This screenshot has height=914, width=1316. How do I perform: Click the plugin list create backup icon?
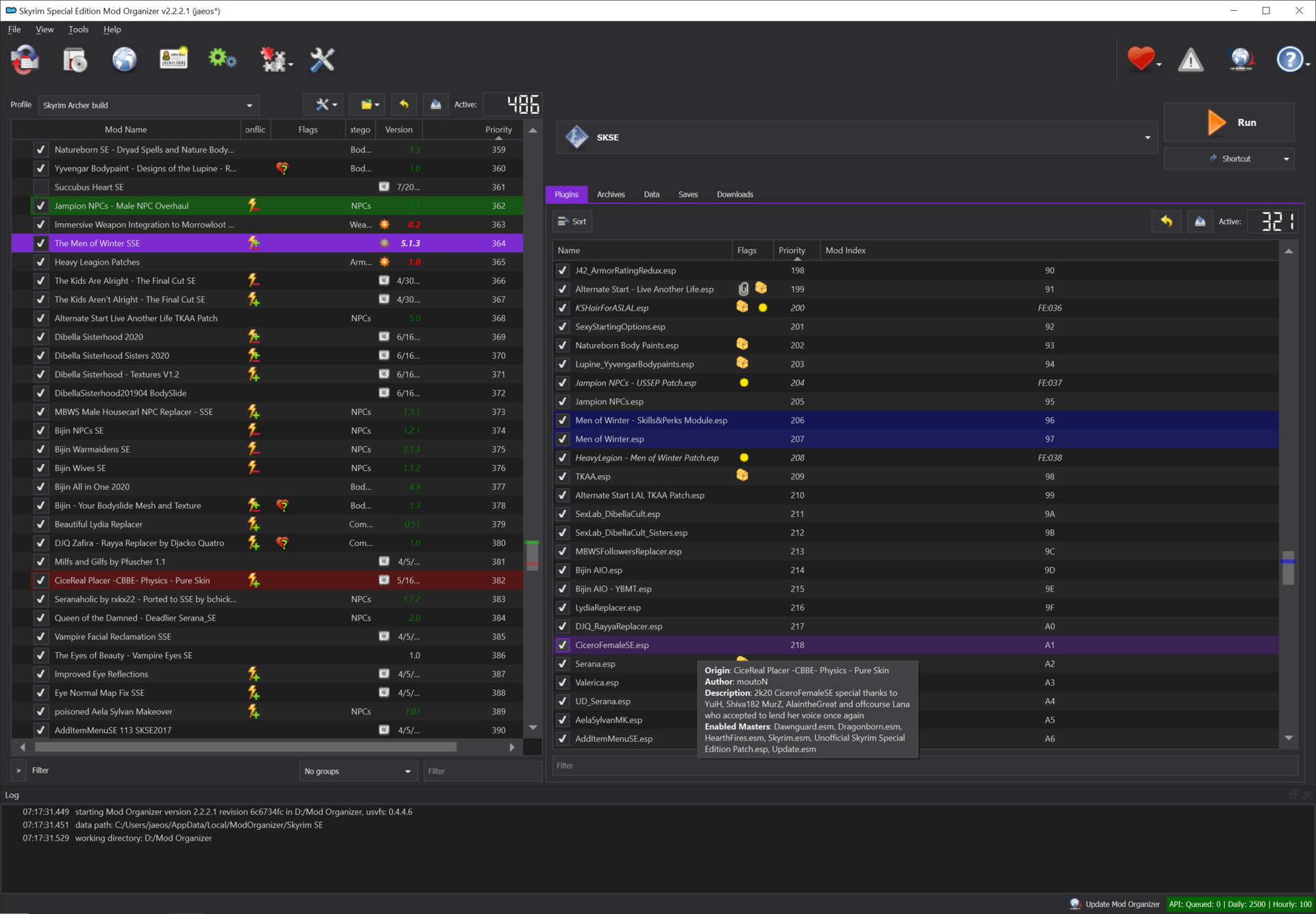[1199, 221]
